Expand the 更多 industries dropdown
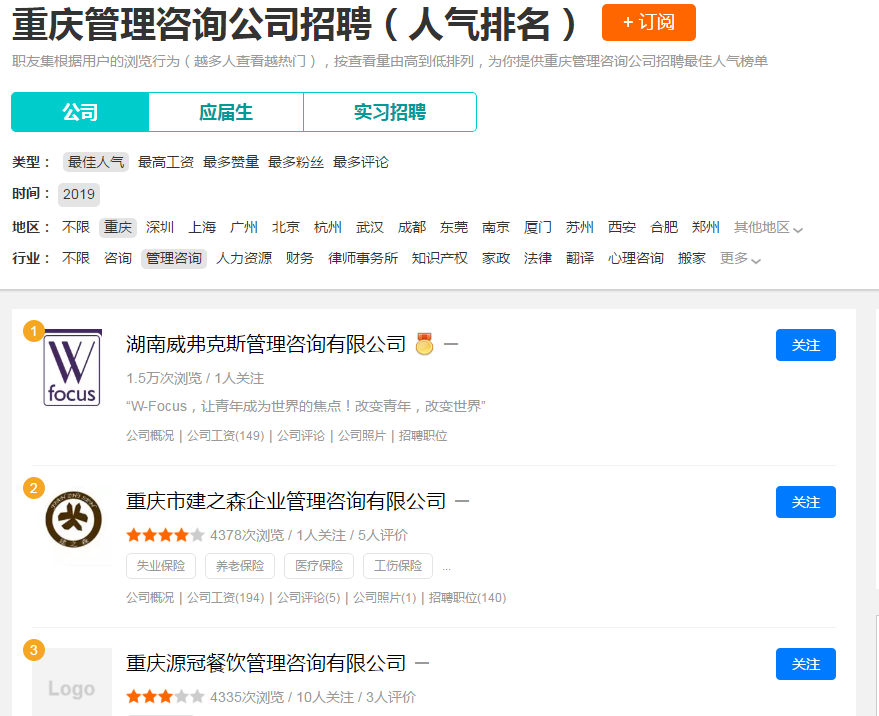Viewport: 879px width, 716px height. pos(740,258)
